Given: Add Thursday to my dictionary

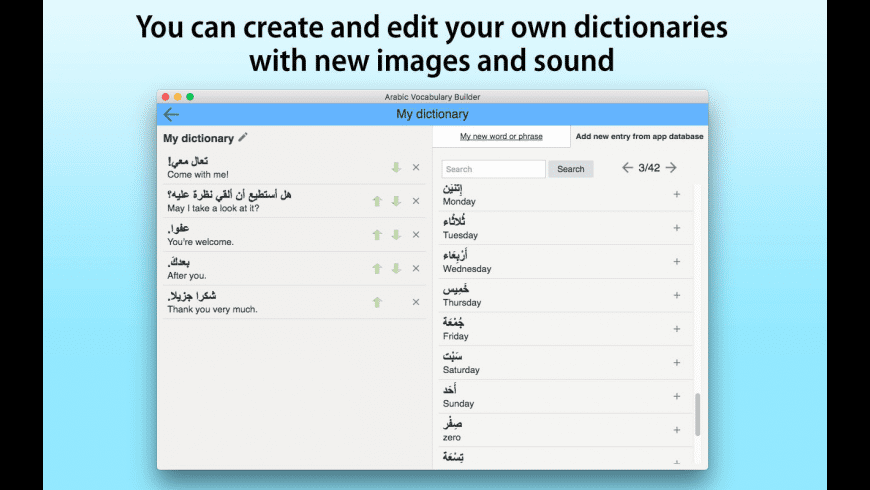Looking at the screenshot, I should tap(676, 295).
